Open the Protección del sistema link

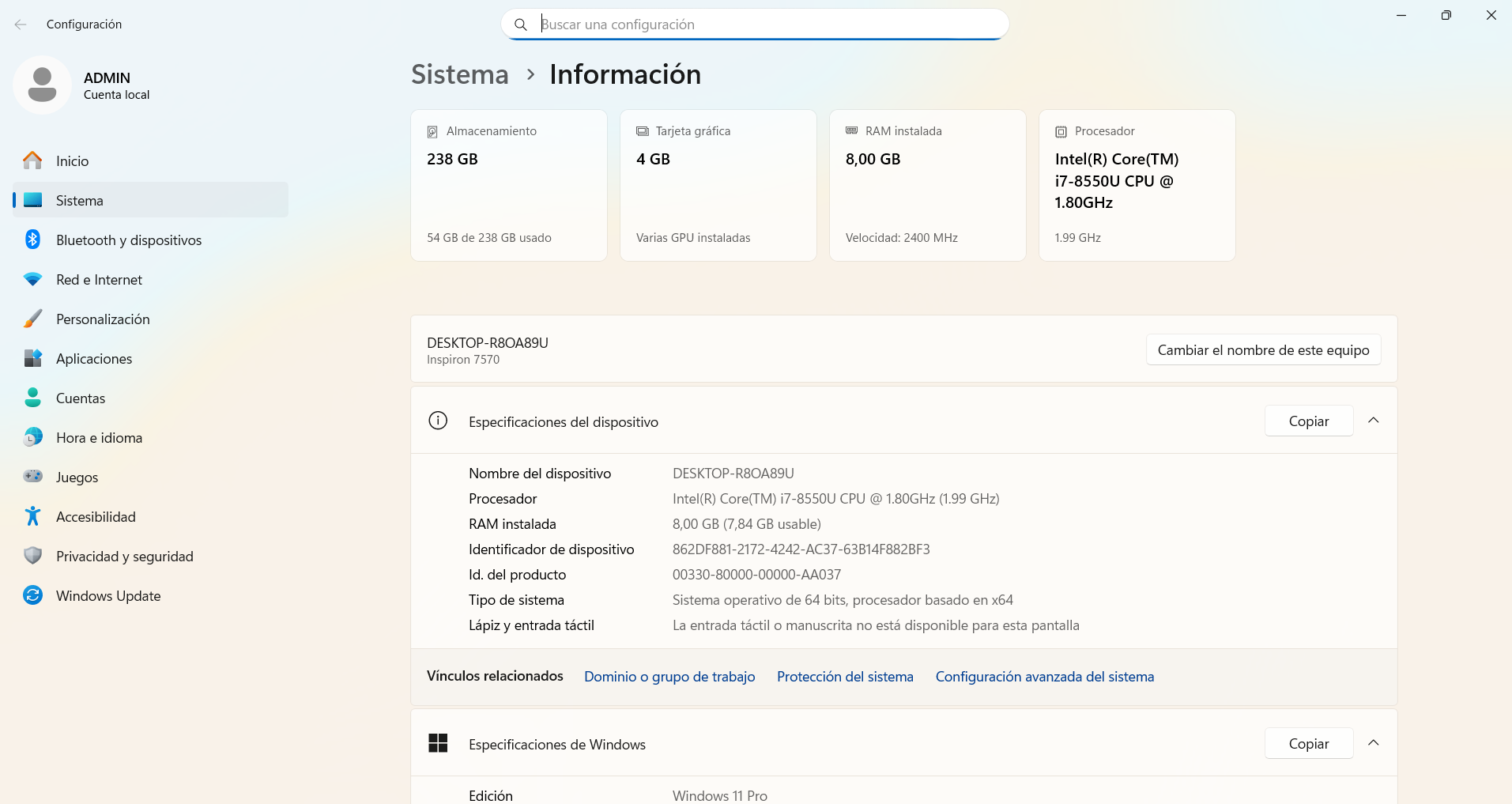[x=845, y=677]
